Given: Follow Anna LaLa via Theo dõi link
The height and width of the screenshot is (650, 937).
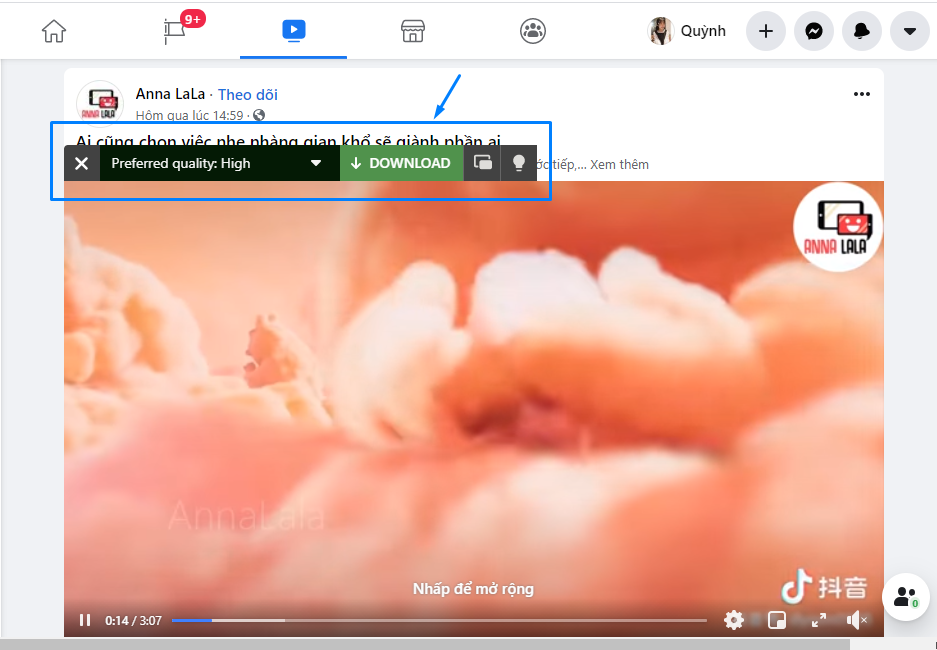Looking at the screenshot, I should (247, 93).
